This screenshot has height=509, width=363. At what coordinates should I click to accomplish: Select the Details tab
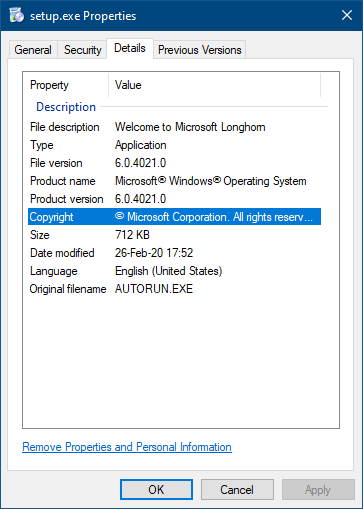130,48
